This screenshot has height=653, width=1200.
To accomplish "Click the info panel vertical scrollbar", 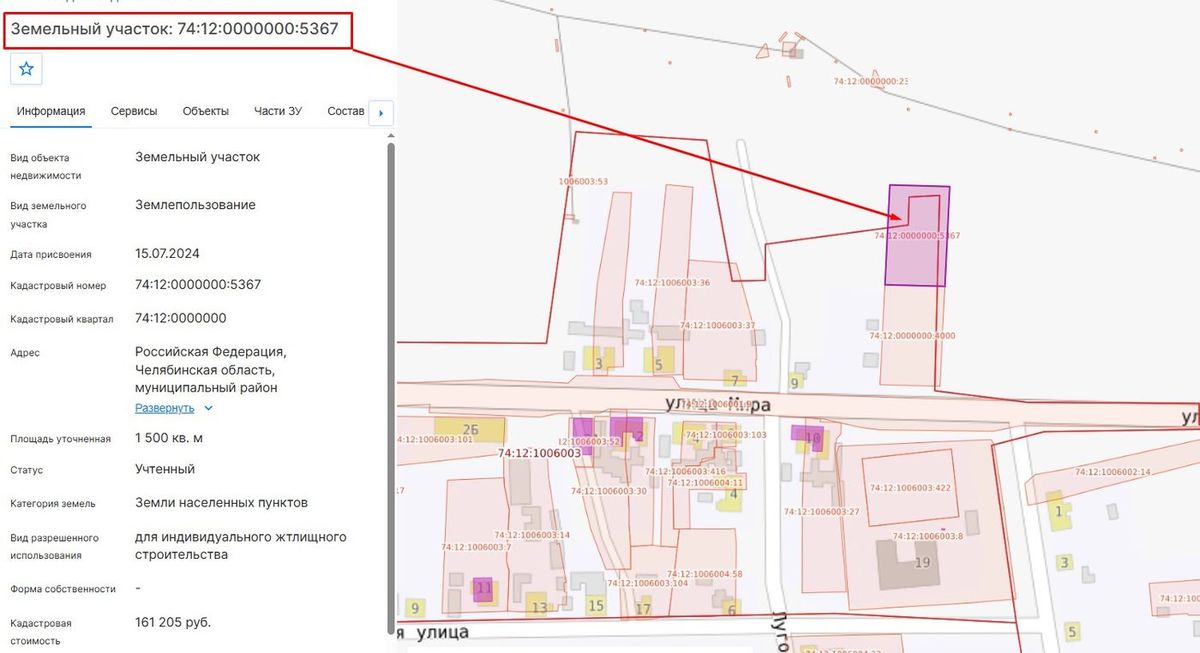I will [391, 388].
